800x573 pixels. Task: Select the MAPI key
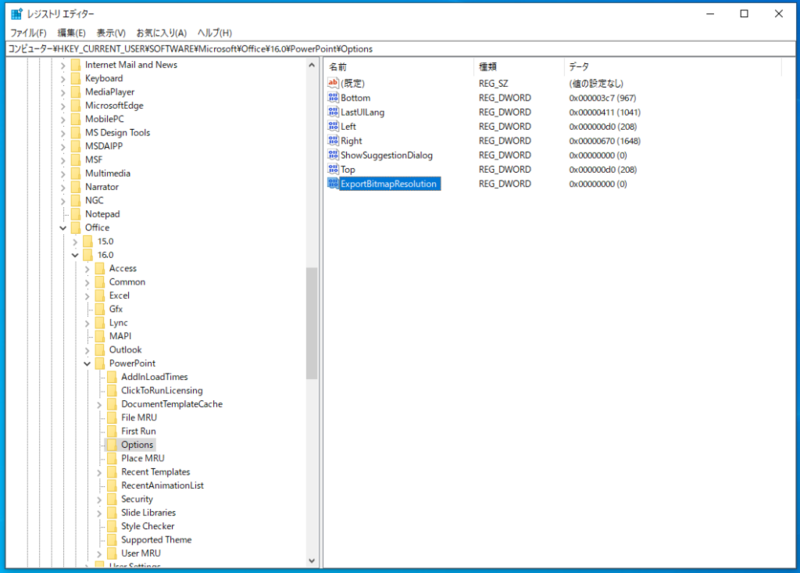(120, 336)
